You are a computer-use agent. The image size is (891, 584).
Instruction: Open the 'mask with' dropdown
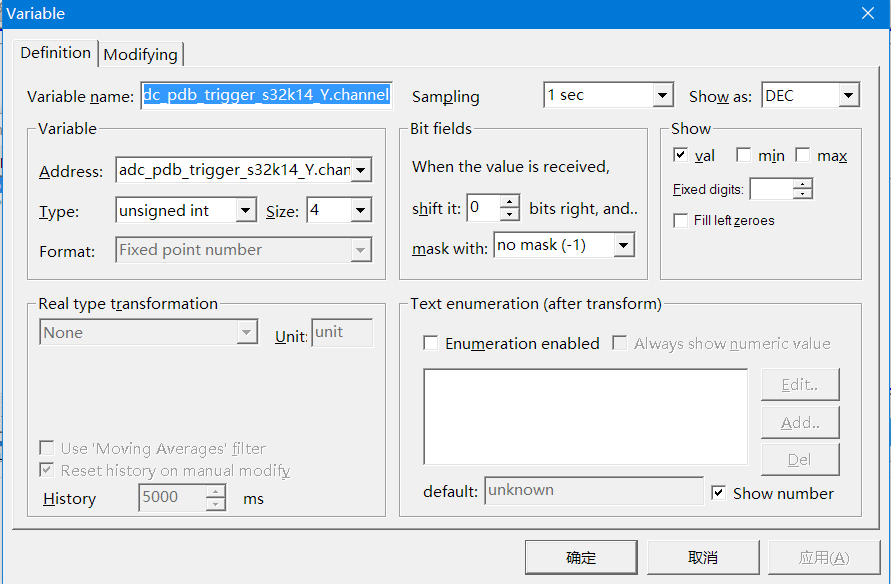(x=624, y=245)
